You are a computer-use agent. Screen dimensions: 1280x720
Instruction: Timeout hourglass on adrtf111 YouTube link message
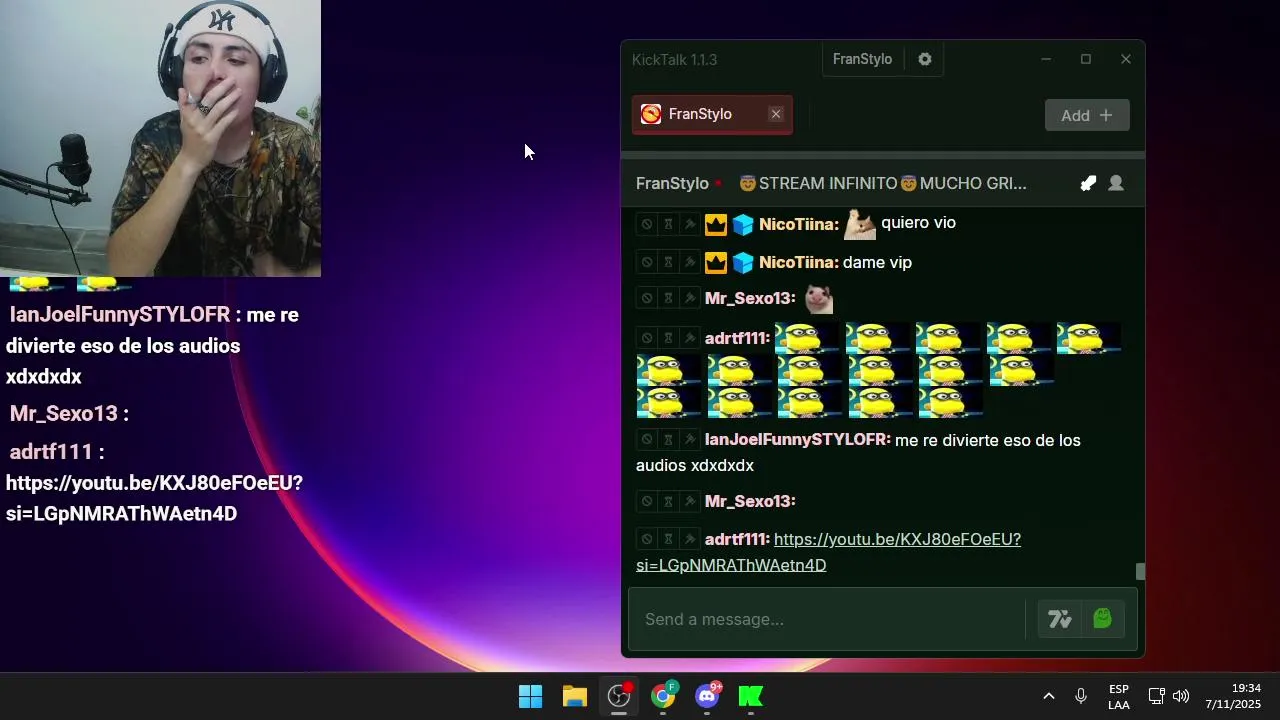coord(668,539)
